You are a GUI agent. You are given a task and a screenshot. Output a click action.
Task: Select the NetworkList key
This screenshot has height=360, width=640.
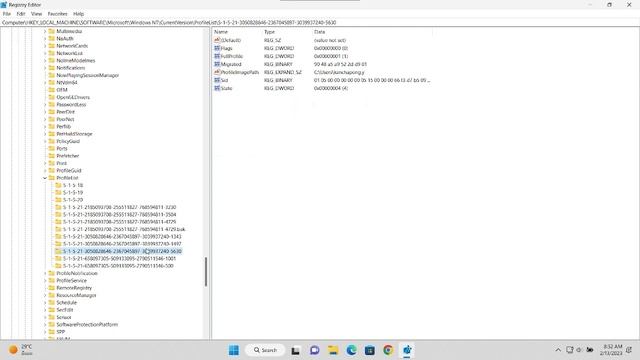point(69,53)
